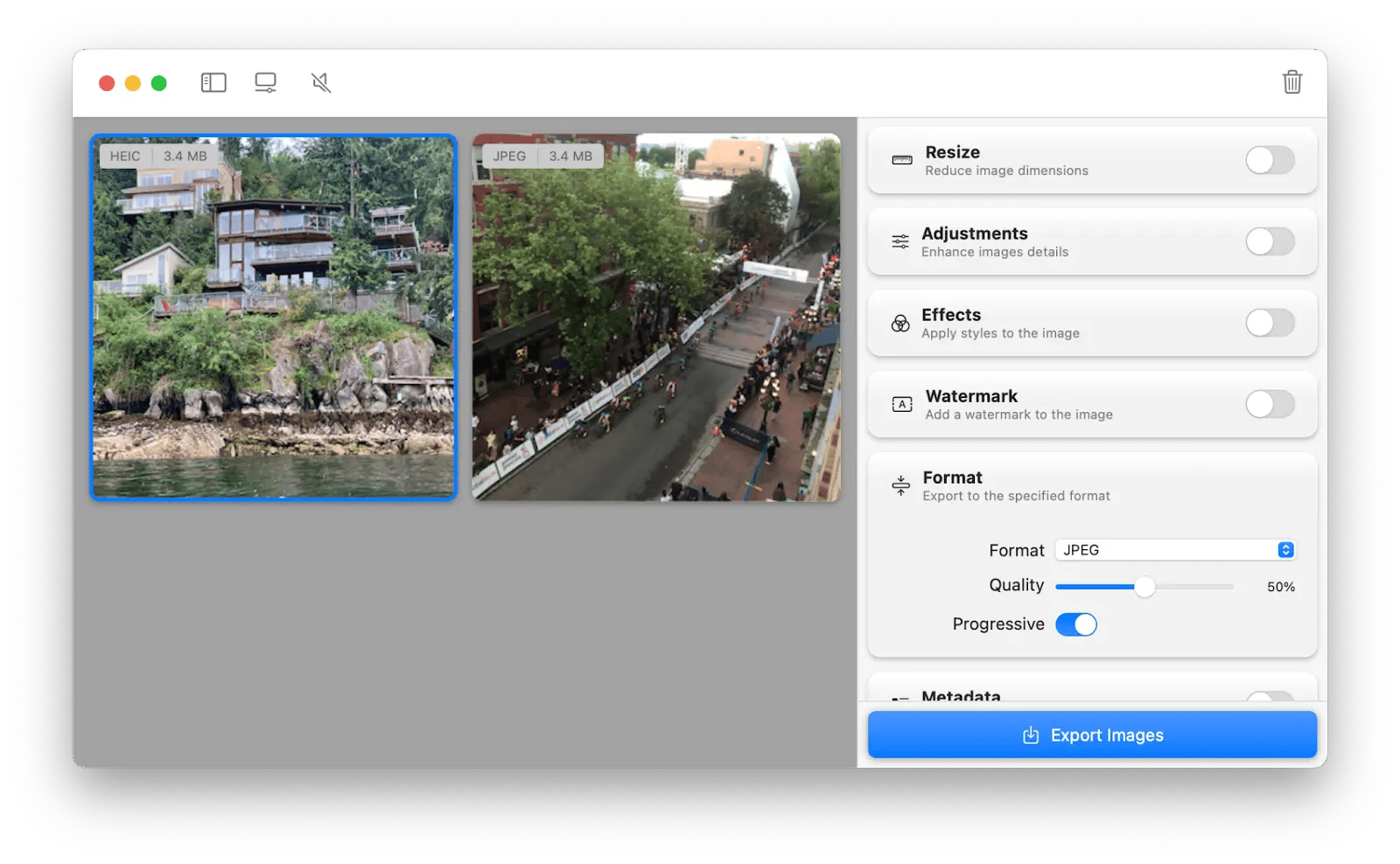Open the Format JPEG dropdown
Image resolution: width=1400 pixels, height=864 pixels.
pos(1175,550)
